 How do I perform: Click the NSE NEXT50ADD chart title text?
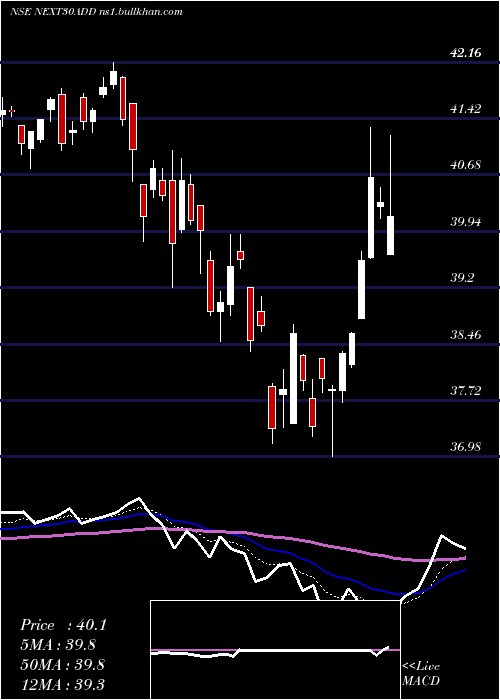(x=96, y=12)
